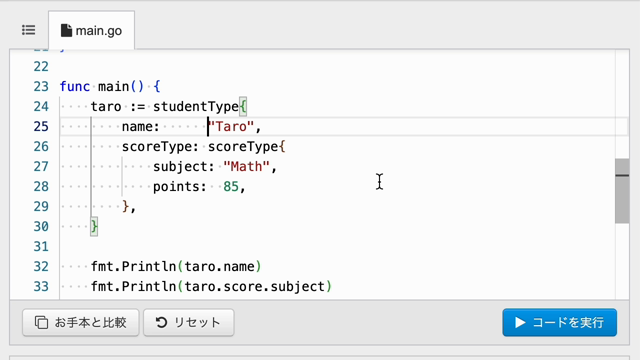Image resolution: width=640 pixels, height=360 pixels.
Task: Click the func keyword on line 23
Action: click(75, 87)
